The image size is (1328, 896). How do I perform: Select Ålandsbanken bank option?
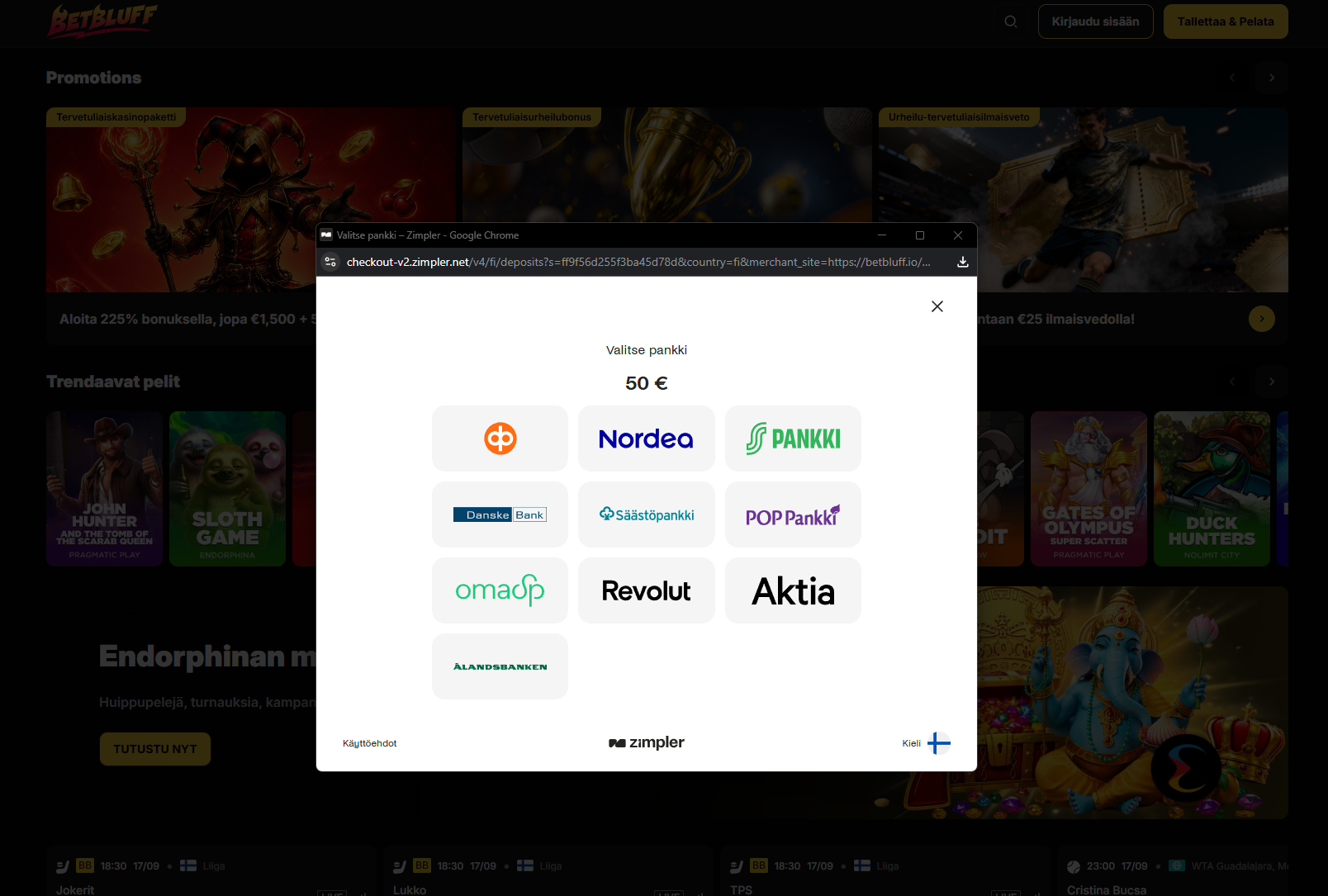click(x=500, y=666)
